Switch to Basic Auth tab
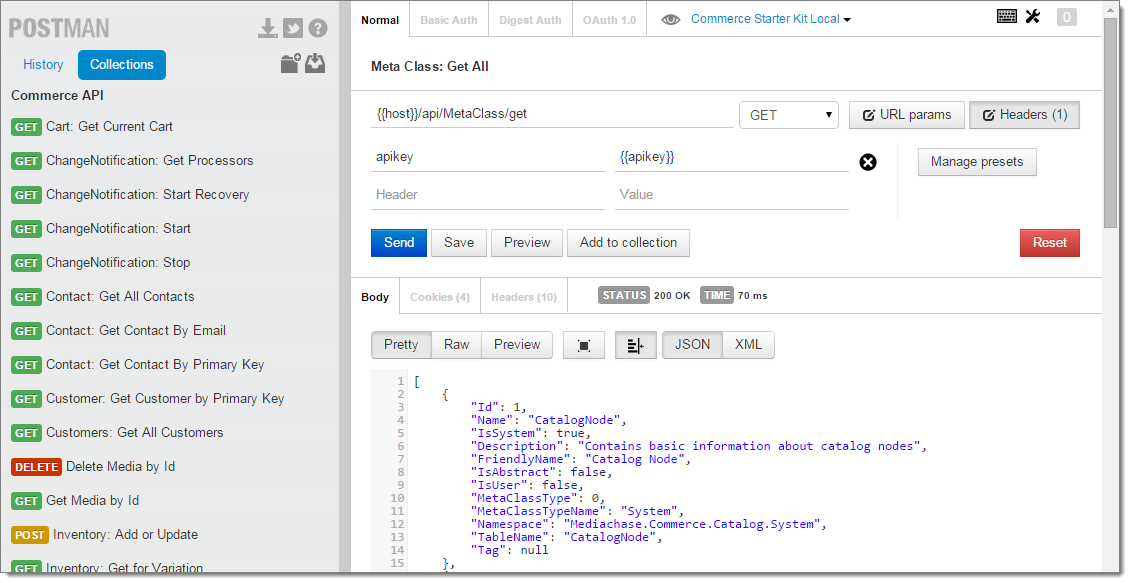This screenshot has height=583, width=1130. [x=449, y=20]
